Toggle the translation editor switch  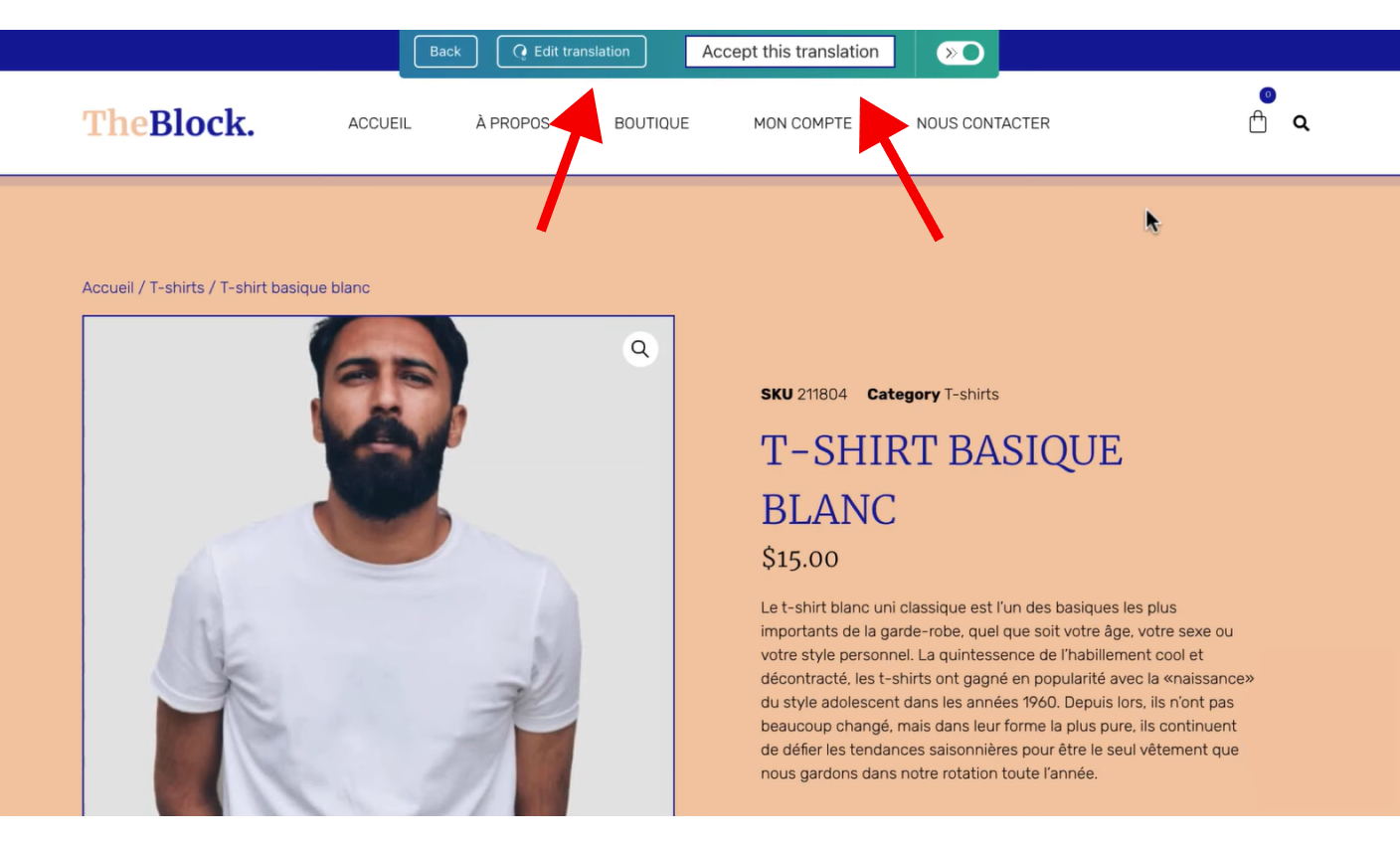(961, 53)
